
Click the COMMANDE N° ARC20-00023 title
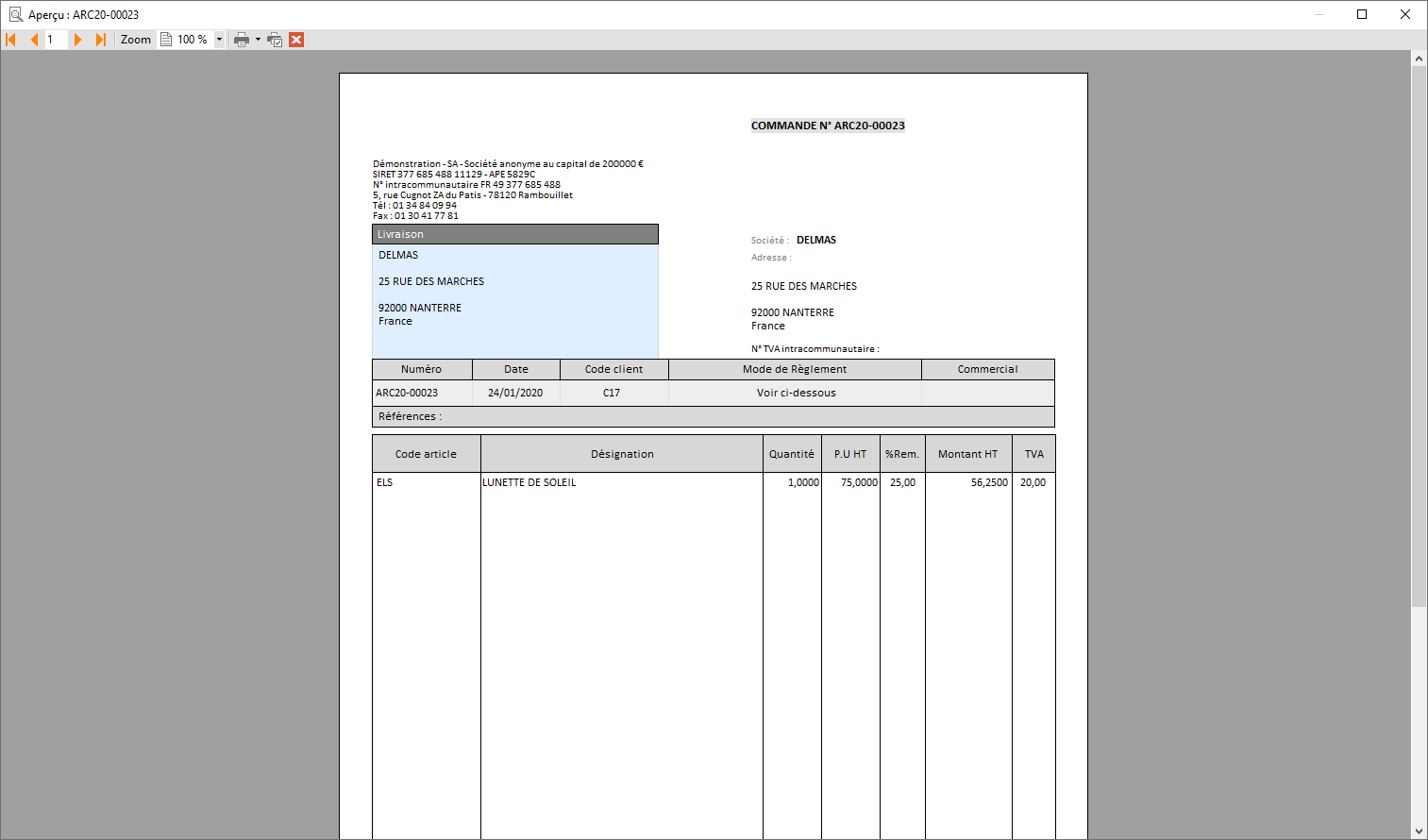(x=828, y=126)
